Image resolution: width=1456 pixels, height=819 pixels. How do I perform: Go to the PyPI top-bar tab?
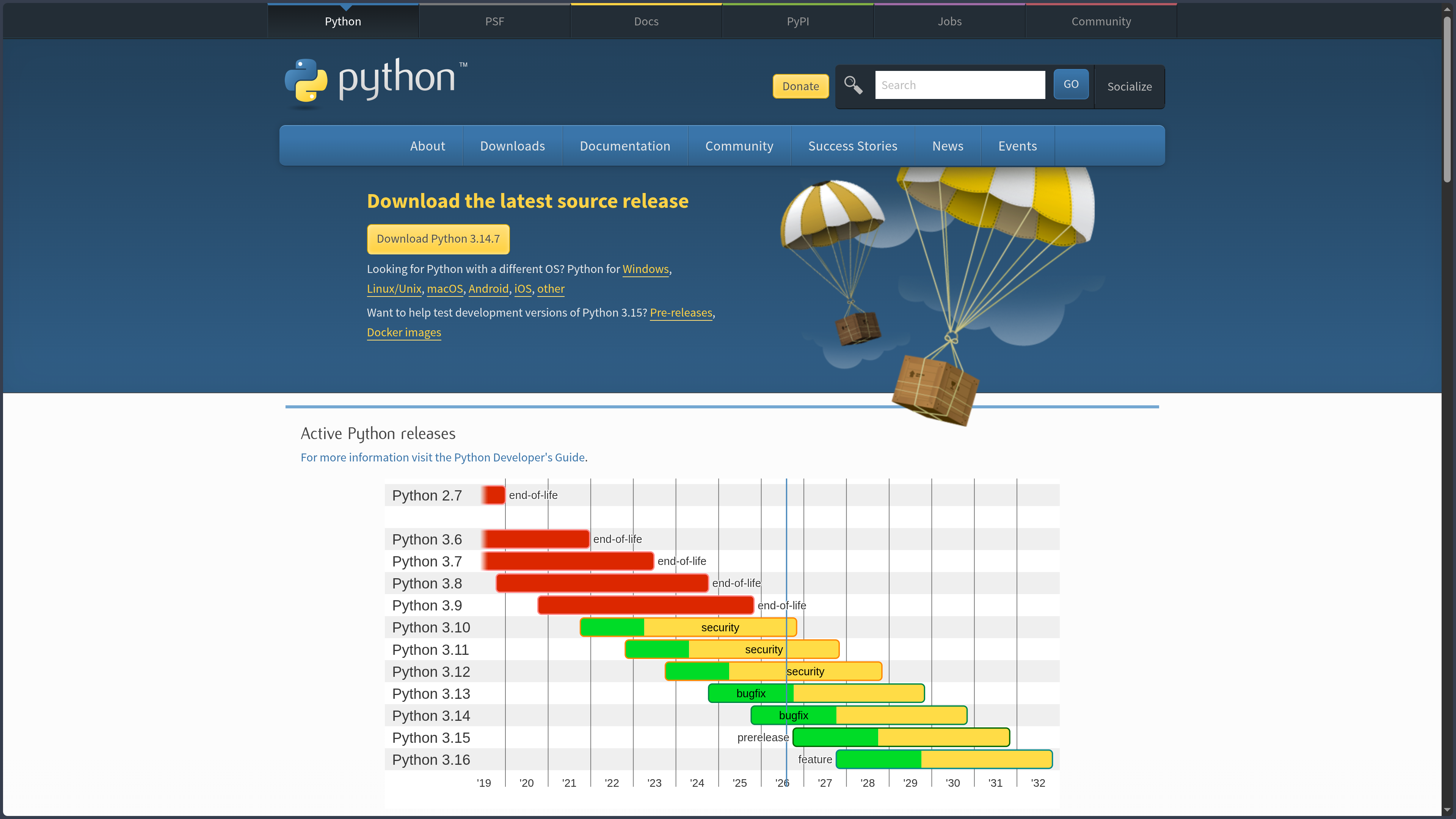click(x=797, y=22)
